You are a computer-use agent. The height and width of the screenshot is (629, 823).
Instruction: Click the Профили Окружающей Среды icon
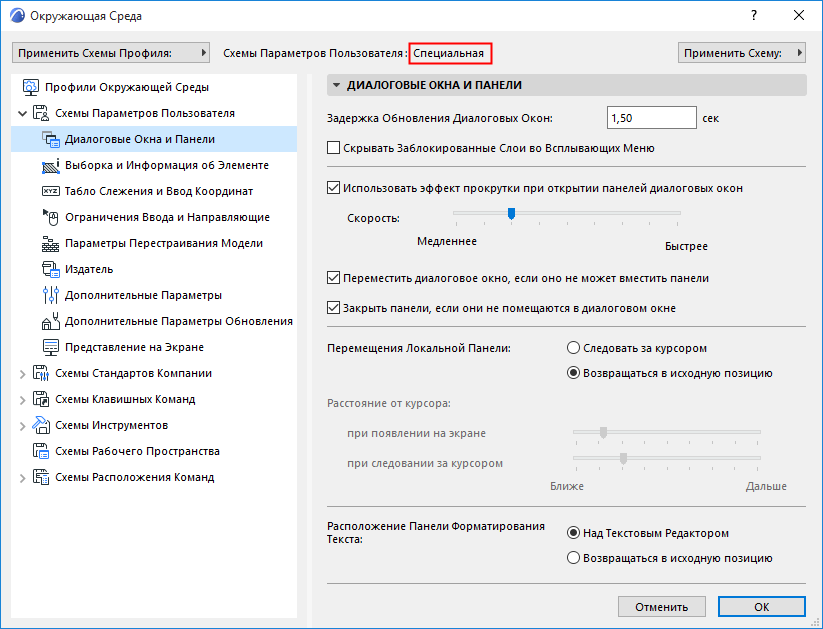tap(30, 87)
